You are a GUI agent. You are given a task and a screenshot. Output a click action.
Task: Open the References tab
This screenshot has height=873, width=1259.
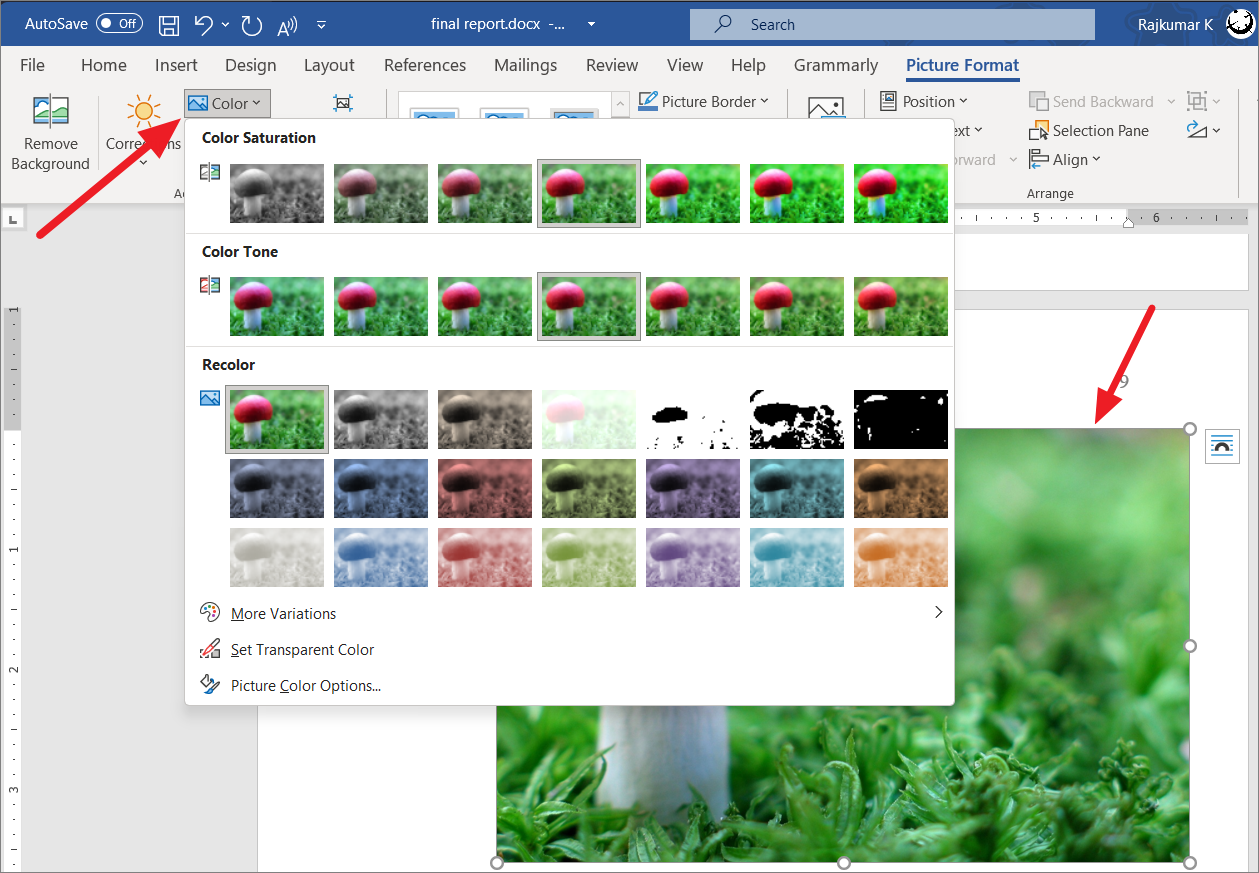(x=425, y=65)
